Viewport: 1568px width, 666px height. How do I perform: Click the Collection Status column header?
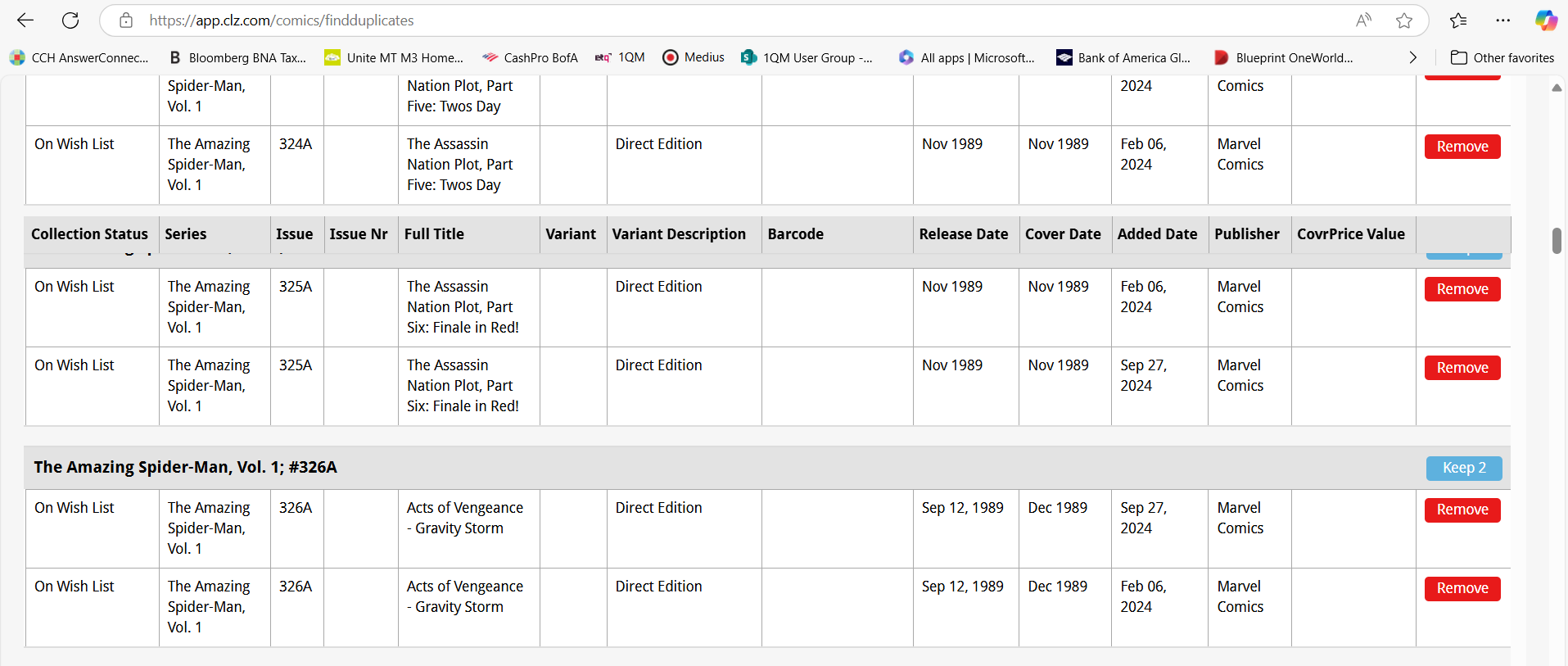90,234
